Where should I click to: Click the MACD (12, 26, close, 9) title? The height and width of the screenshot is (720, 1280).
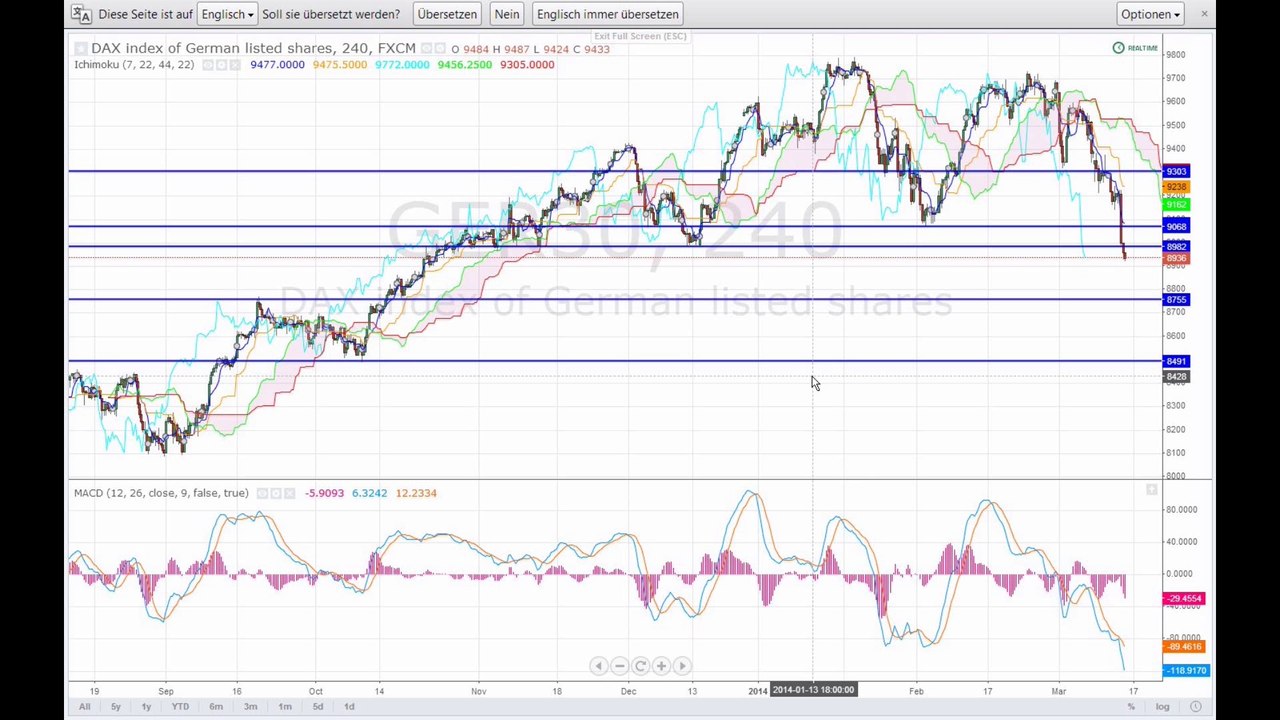coord(161,493)
